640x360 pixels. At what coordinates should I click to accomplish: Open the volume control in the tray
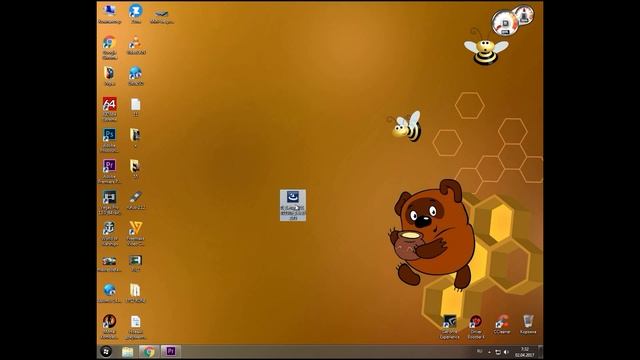pyautogui.click(x=506, y=352)
